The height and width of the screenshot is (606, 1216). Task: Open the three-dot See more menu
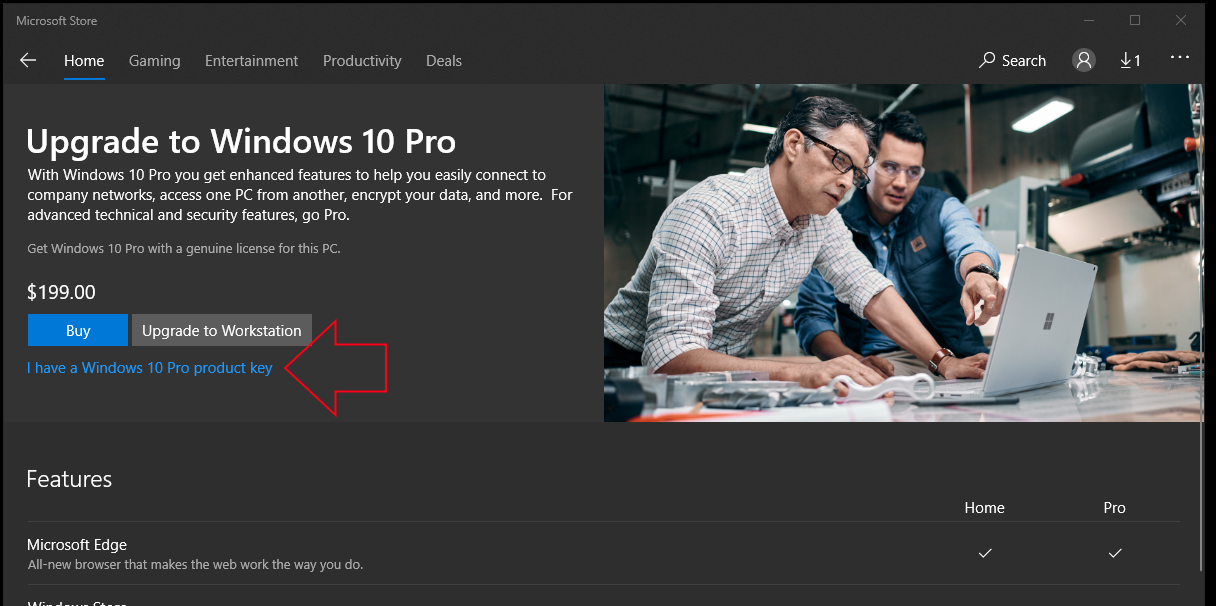pyautogui.click(x=1180, y=58)
